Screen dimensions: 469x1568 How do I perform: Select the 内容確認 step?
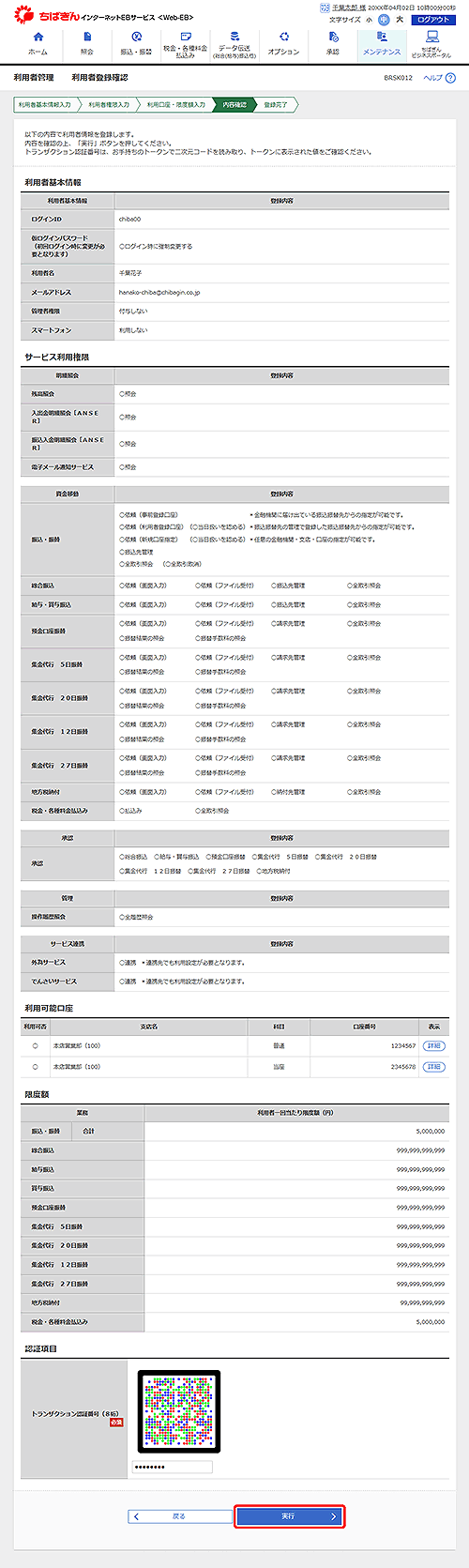point(234,105)
